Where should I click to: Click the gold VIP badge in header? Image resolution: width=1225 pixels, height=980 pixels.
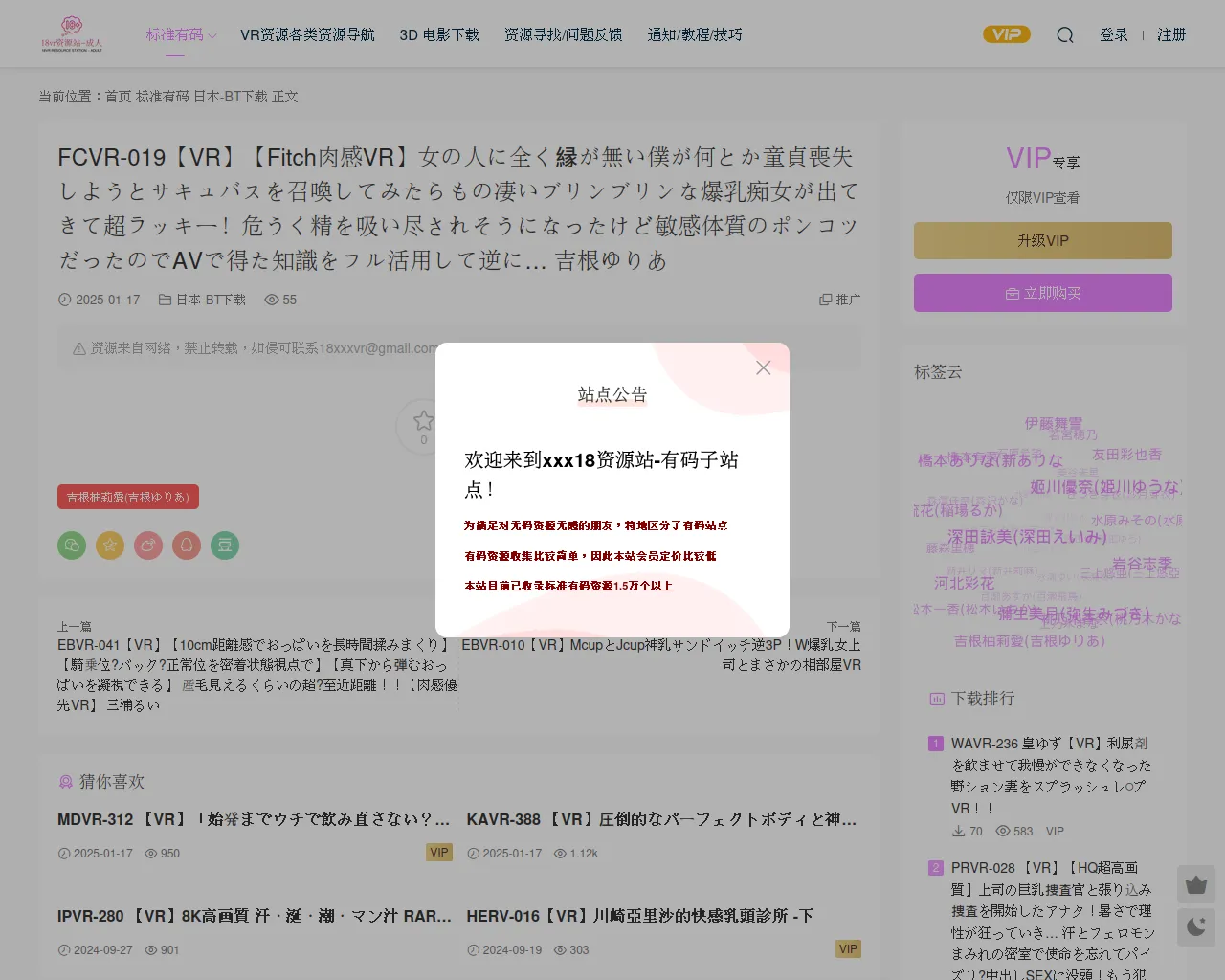pos(1006,34)
